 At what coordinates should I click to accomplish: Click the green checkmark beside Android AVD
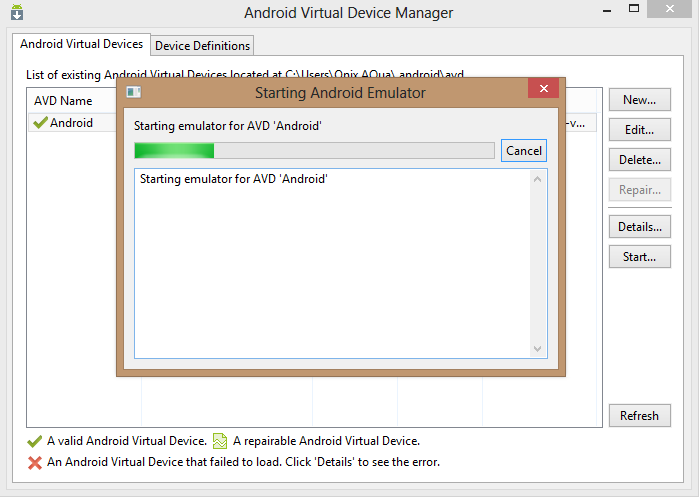coord(40,122)
